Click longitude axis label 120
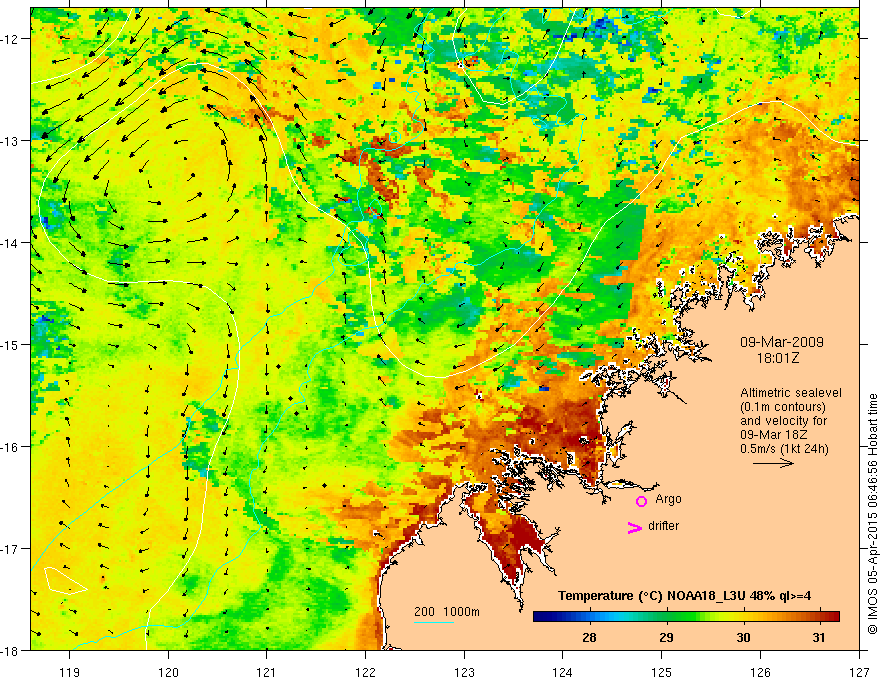Viewport: 880px width, 680px height. point(168,672)
